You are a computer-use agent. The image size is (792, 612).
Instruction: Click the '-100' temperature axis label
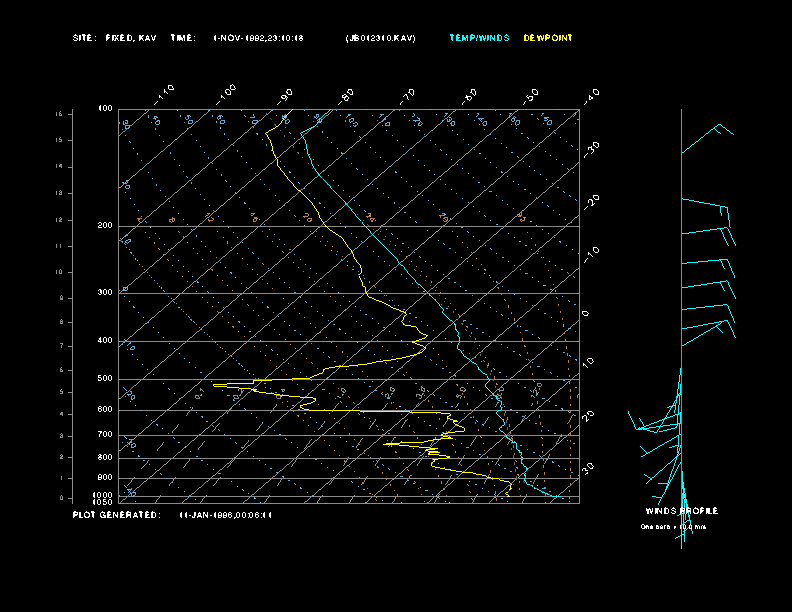226,94
